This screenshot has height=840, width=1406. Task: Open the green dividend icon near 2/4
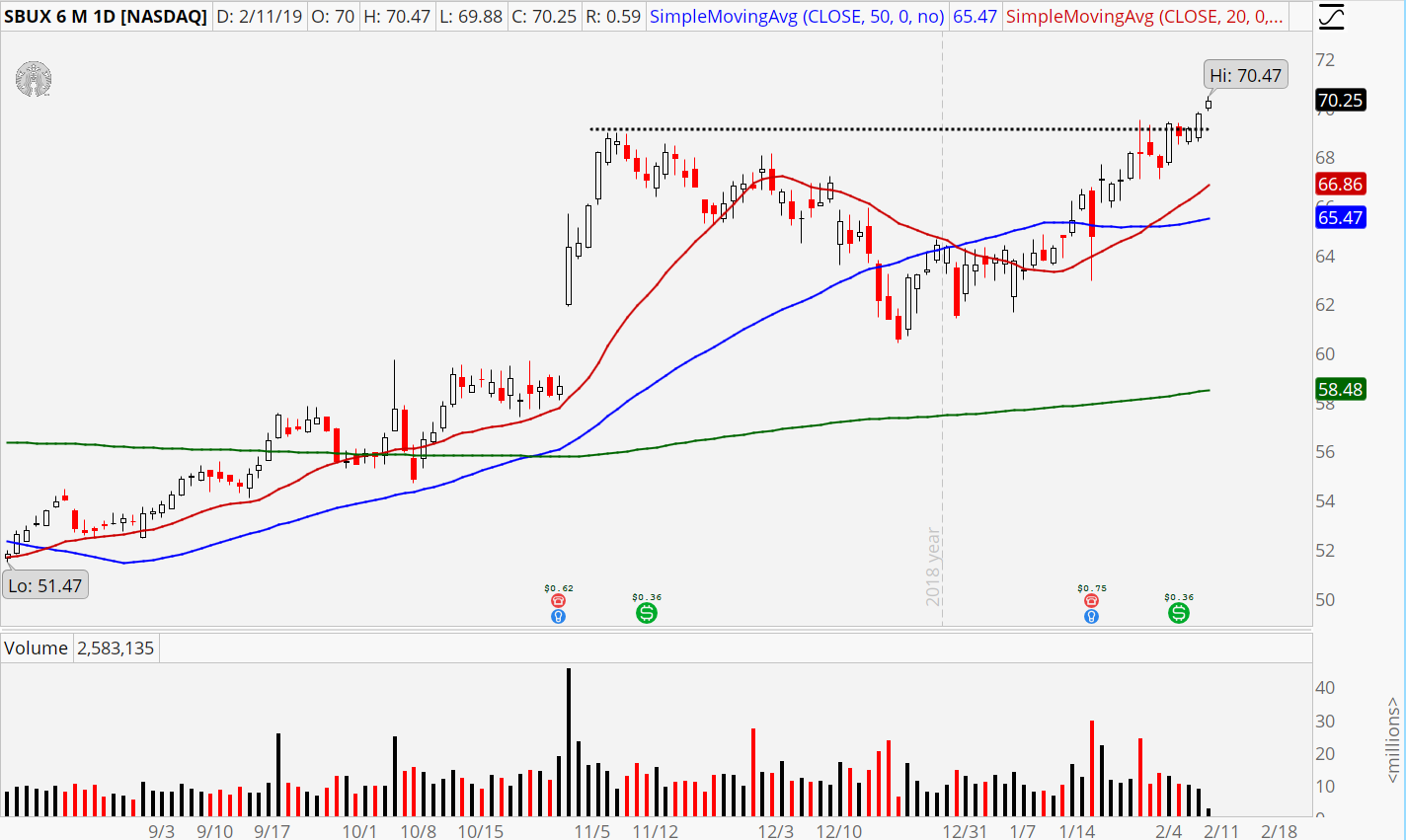1179,613
